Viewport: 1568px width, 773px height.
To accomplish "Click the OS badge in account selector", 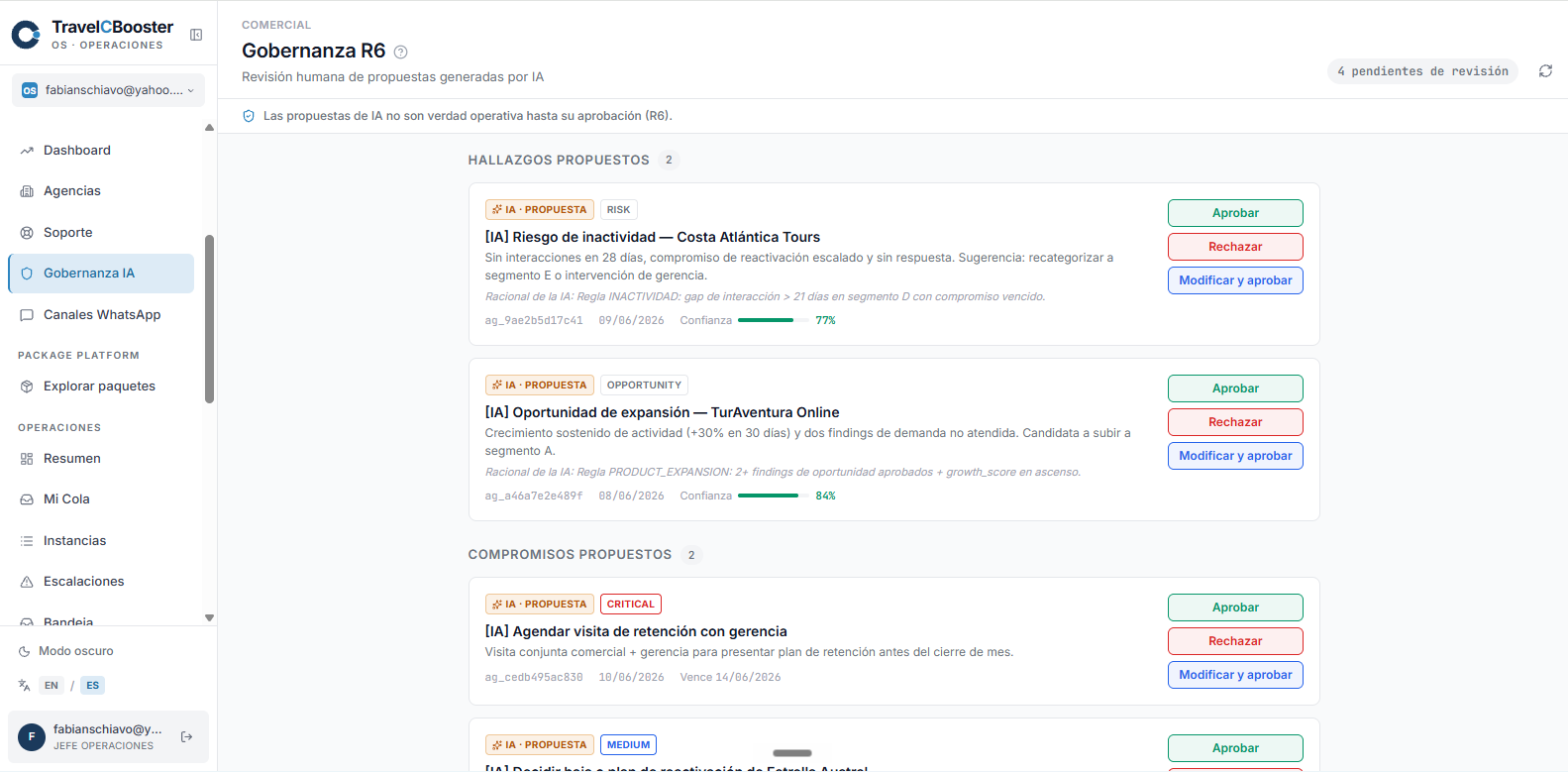I will tap(30, 90).
